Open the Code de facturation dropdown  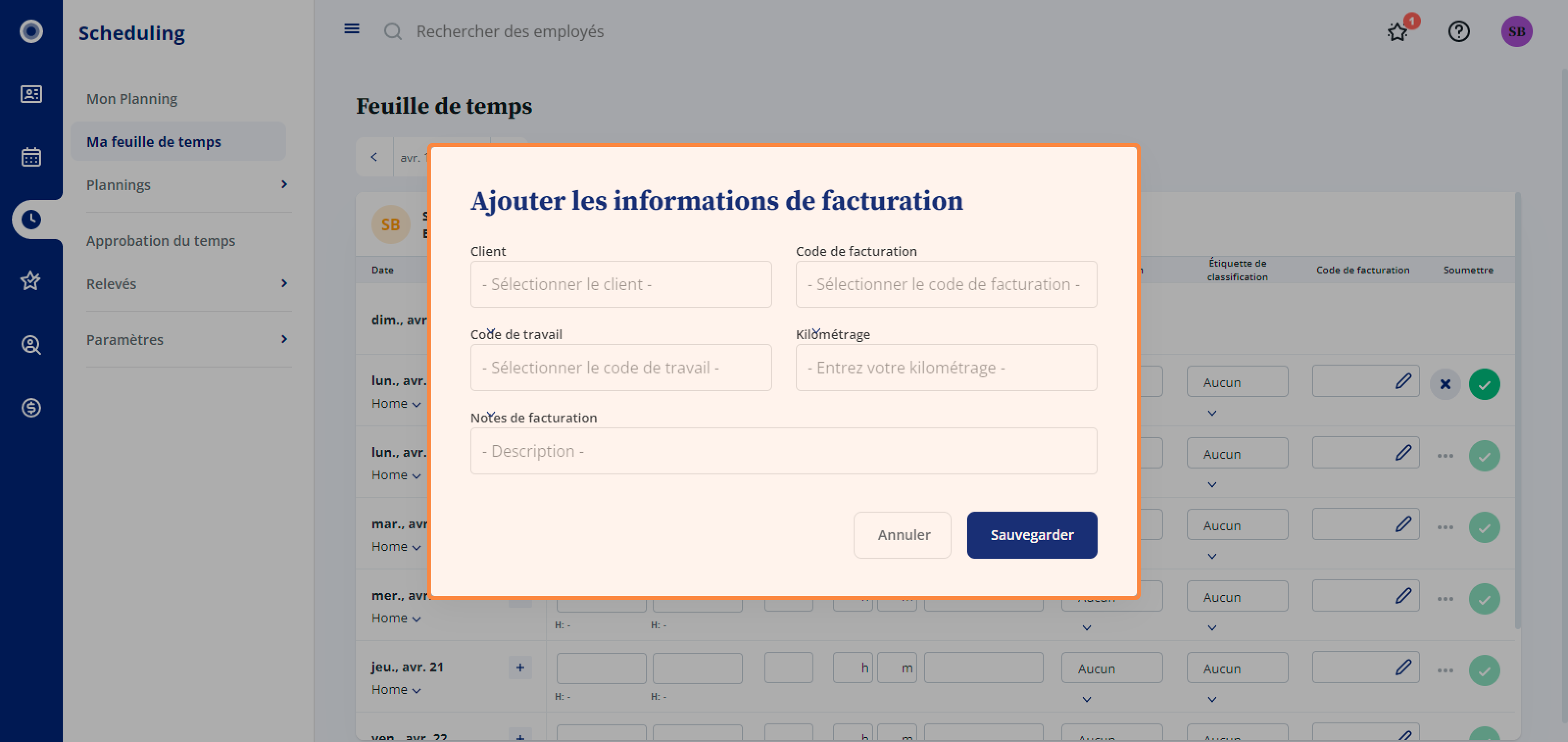946,284
